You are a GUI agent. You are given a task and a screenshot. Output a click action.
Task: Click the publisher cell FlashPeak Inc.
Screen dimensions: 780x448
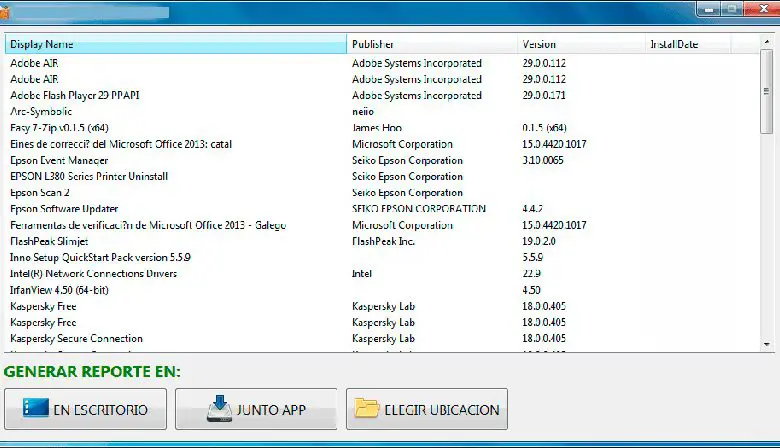click(383, 241)
